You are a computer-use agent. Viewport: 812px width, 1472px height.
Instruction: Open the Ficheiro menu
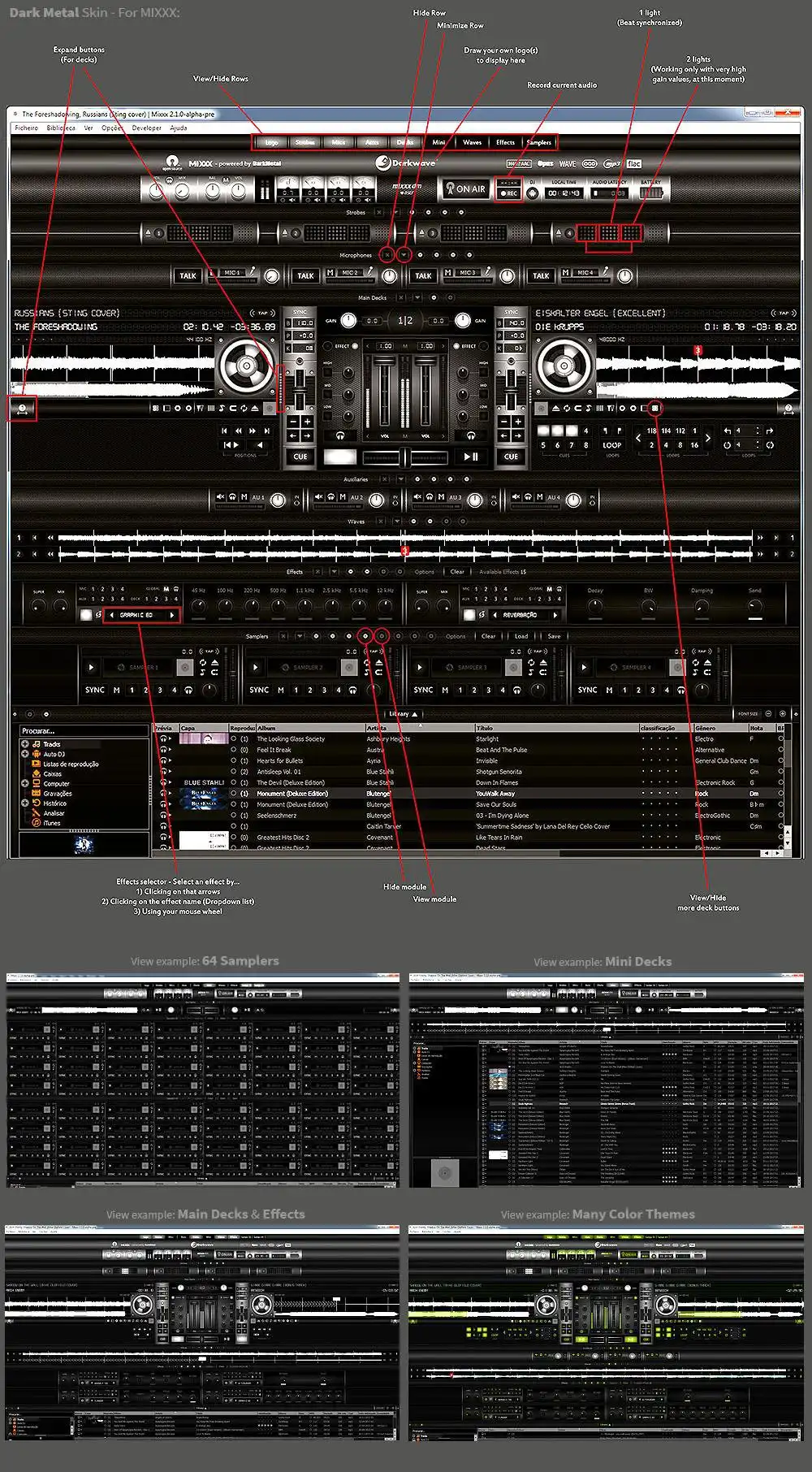coord(26,128)
